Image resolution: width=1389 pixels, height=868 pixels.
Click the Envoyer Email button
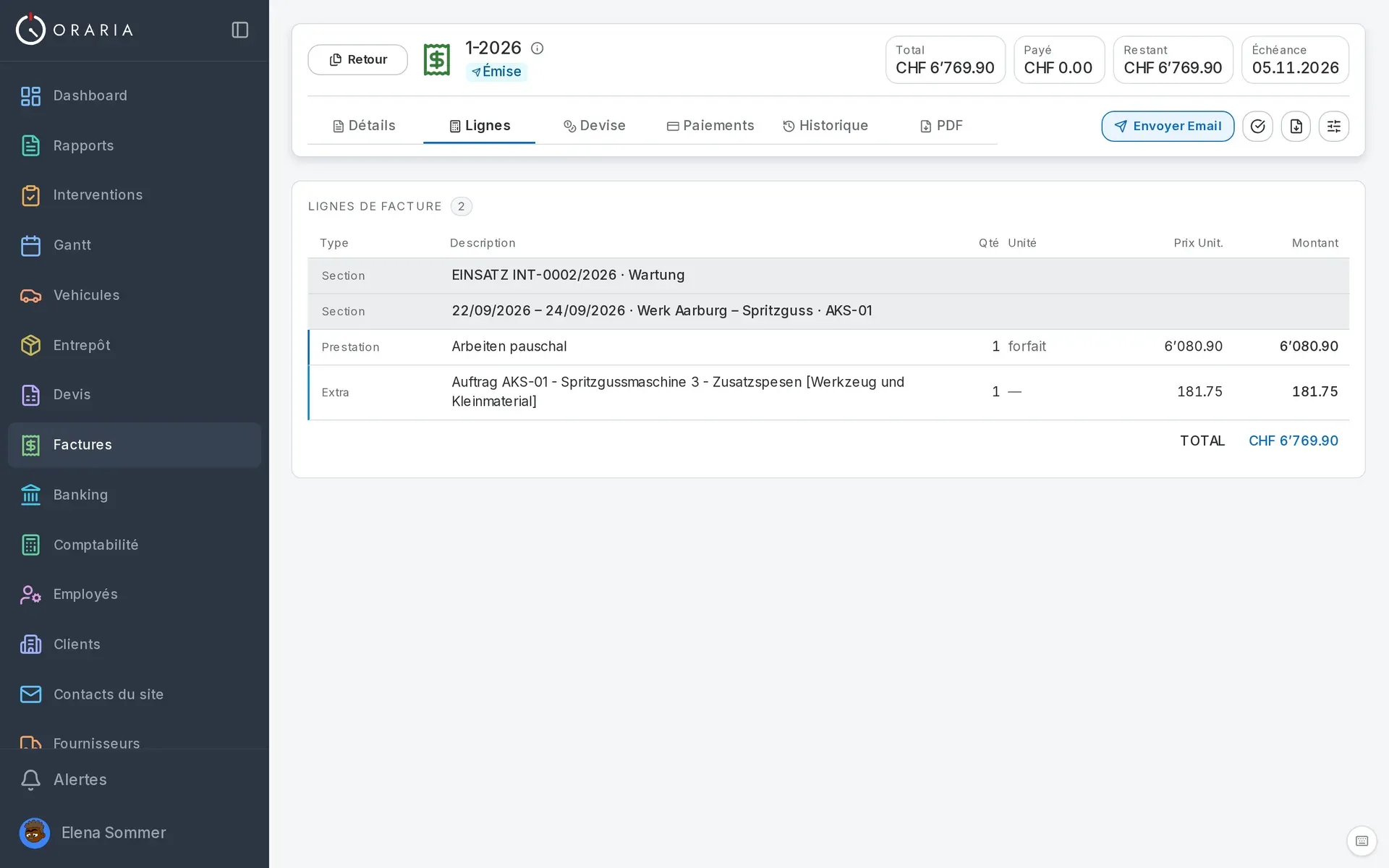click(1168, 127)
